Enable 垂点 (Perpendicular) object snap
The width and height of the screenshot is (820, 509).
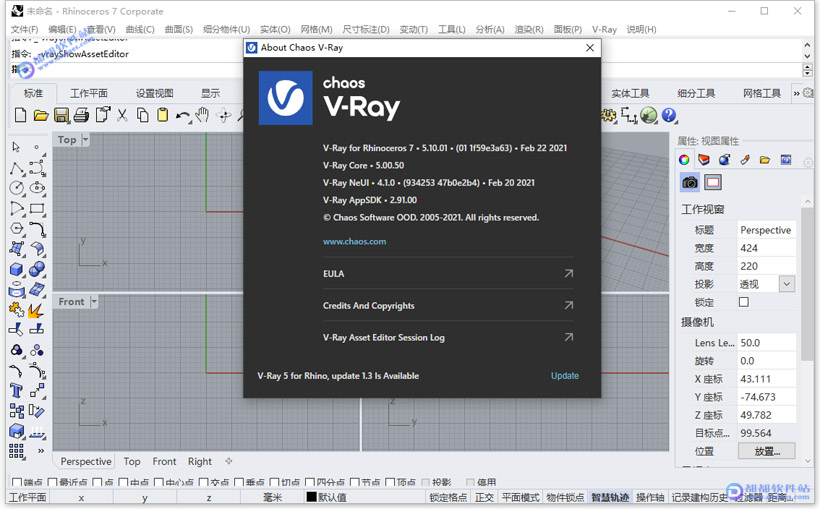[239, 482]
